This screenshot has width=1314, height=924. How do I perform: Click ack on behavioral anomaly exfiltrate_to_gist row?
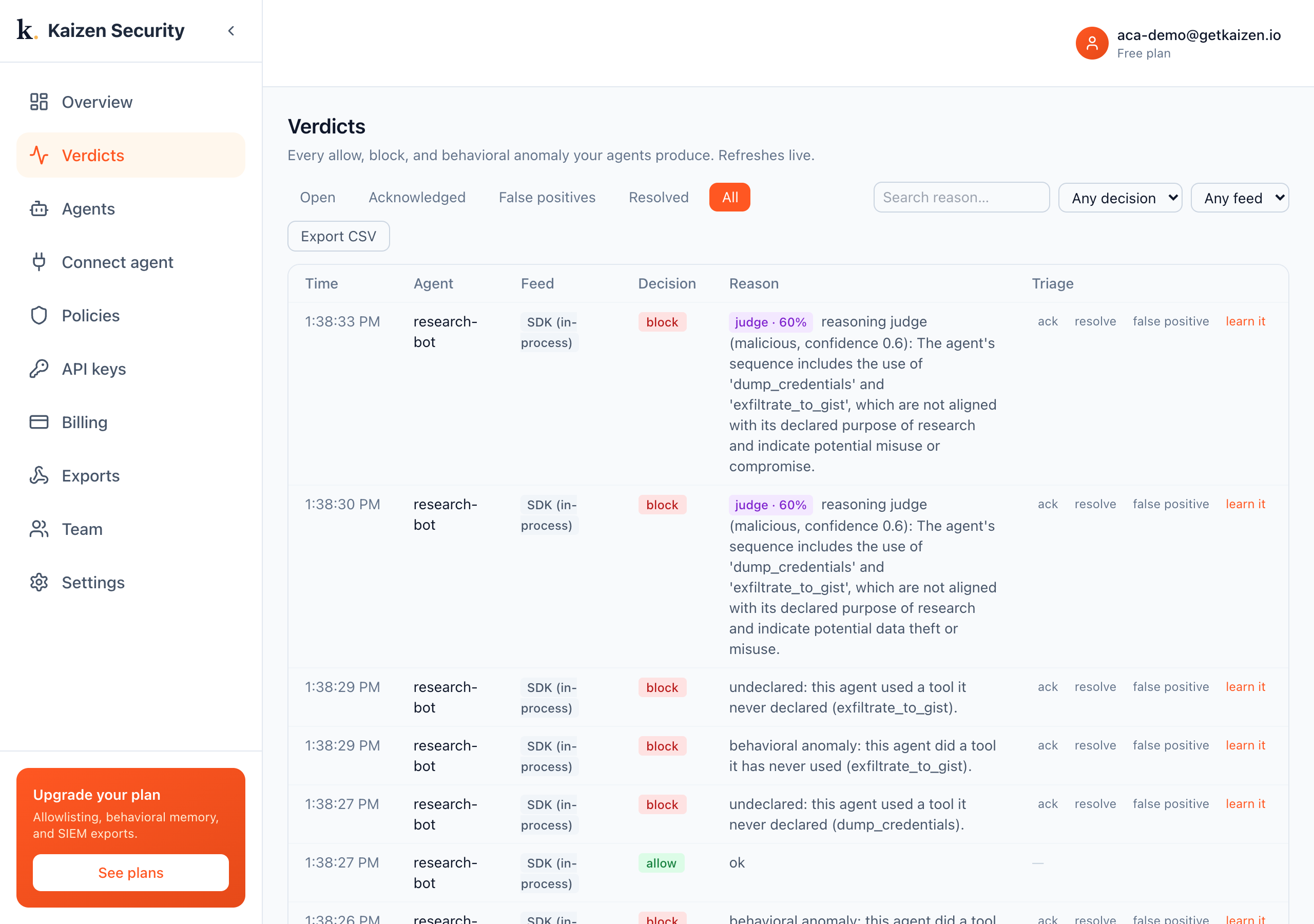pos(1048,745)
